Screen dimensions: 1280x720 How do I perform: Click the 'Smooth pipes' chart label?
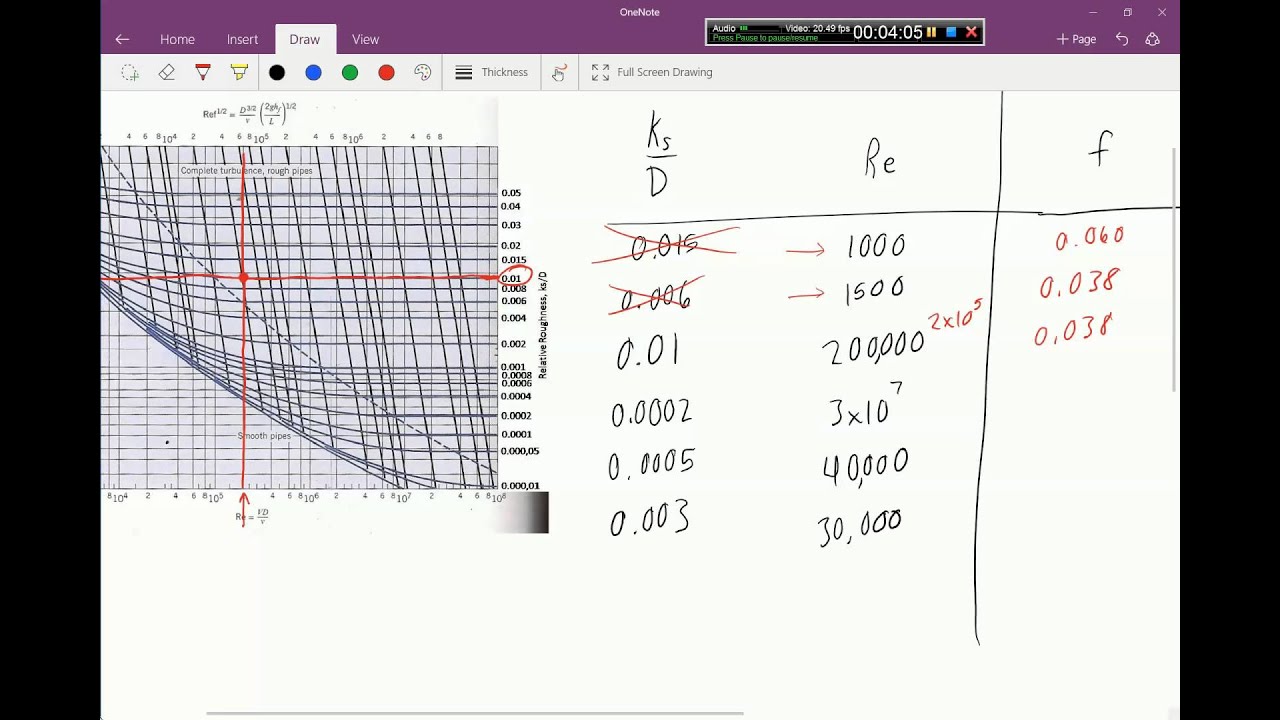pyautogui.click(x=264, y=436)
